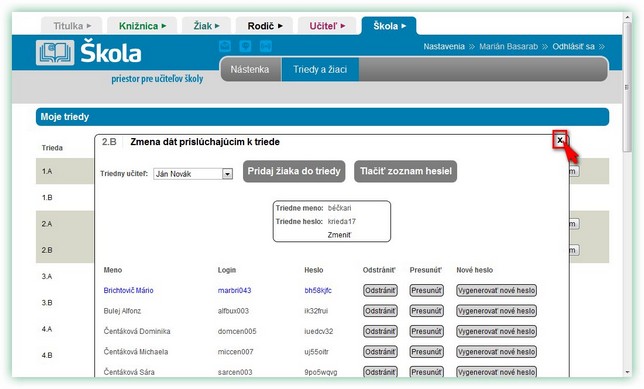The height and width of the screenshot is (389, 644).
Task: Switch to the Titulka tab
Action: pos(72,26)
